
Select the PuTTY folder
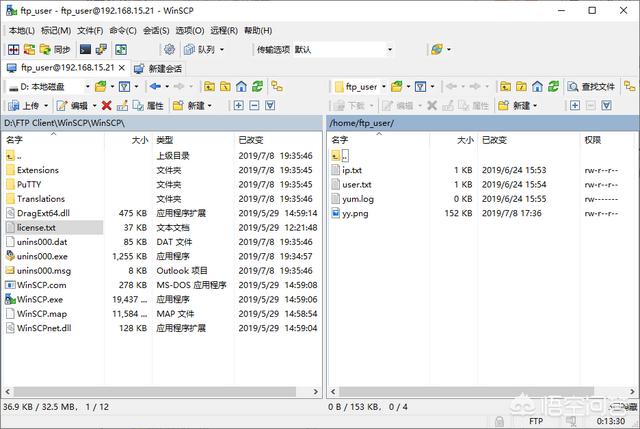pyautogui.click(x=29, y=184)
